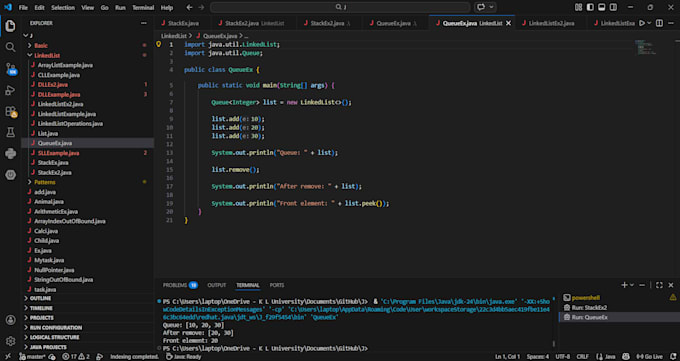Image resolution: width=680 pixels, height=361 pixels.
Task: Customize layout from title bar icon
Action: click(579, 7)
